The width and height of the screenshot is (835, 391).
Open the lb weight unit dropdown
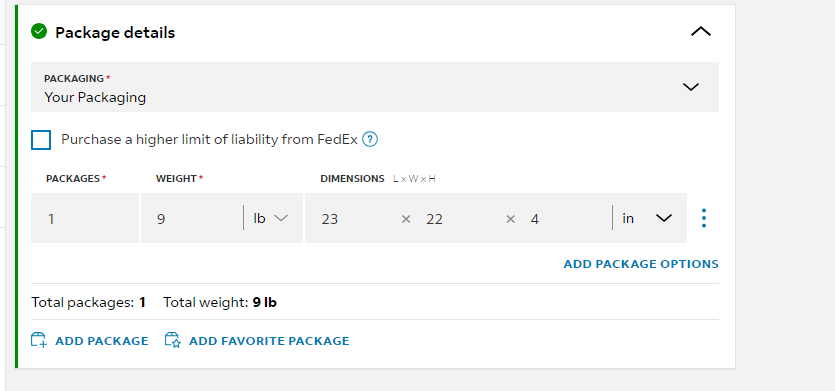[272, 218]
